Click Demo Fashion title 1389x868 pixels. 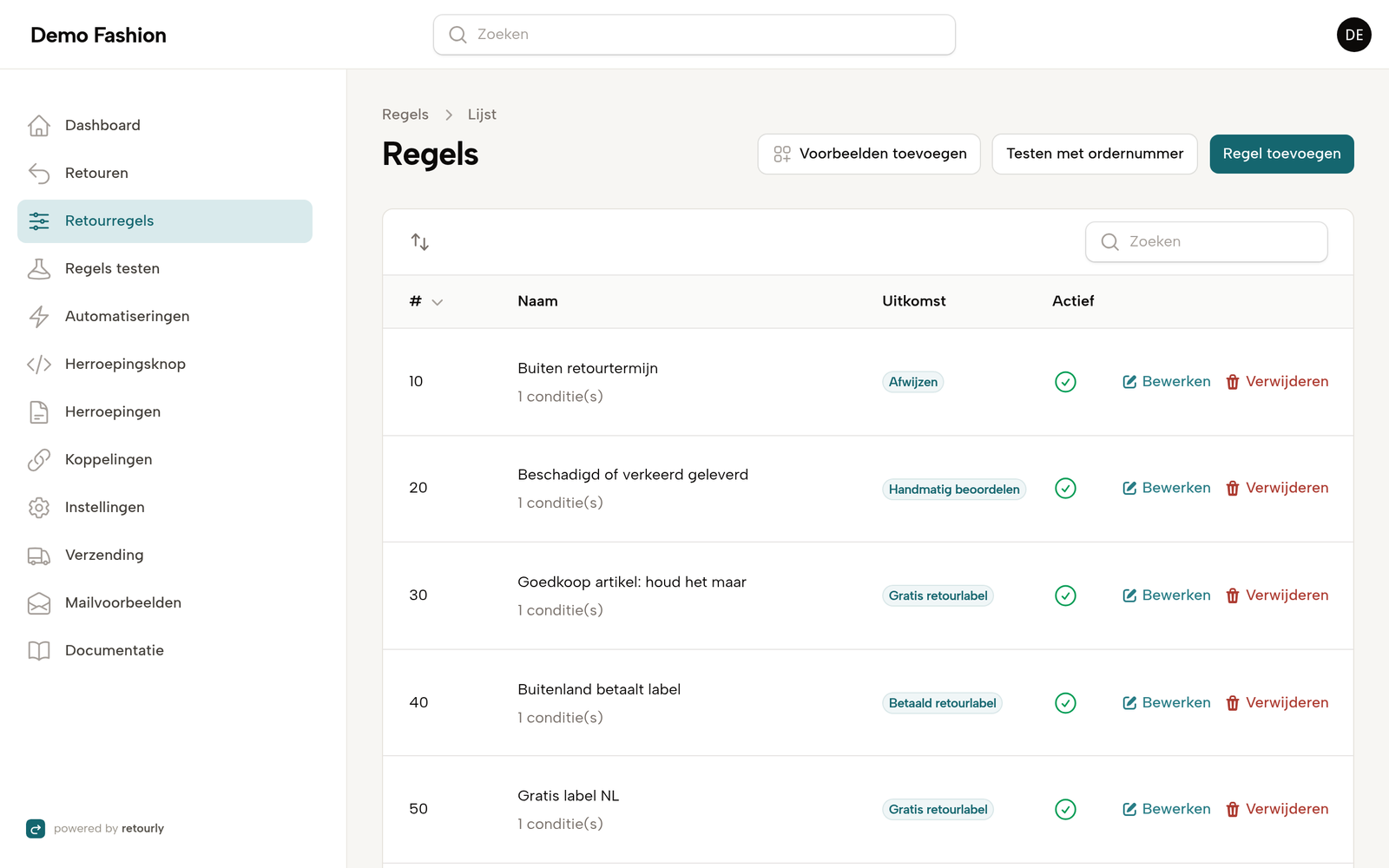pos(98,35)
